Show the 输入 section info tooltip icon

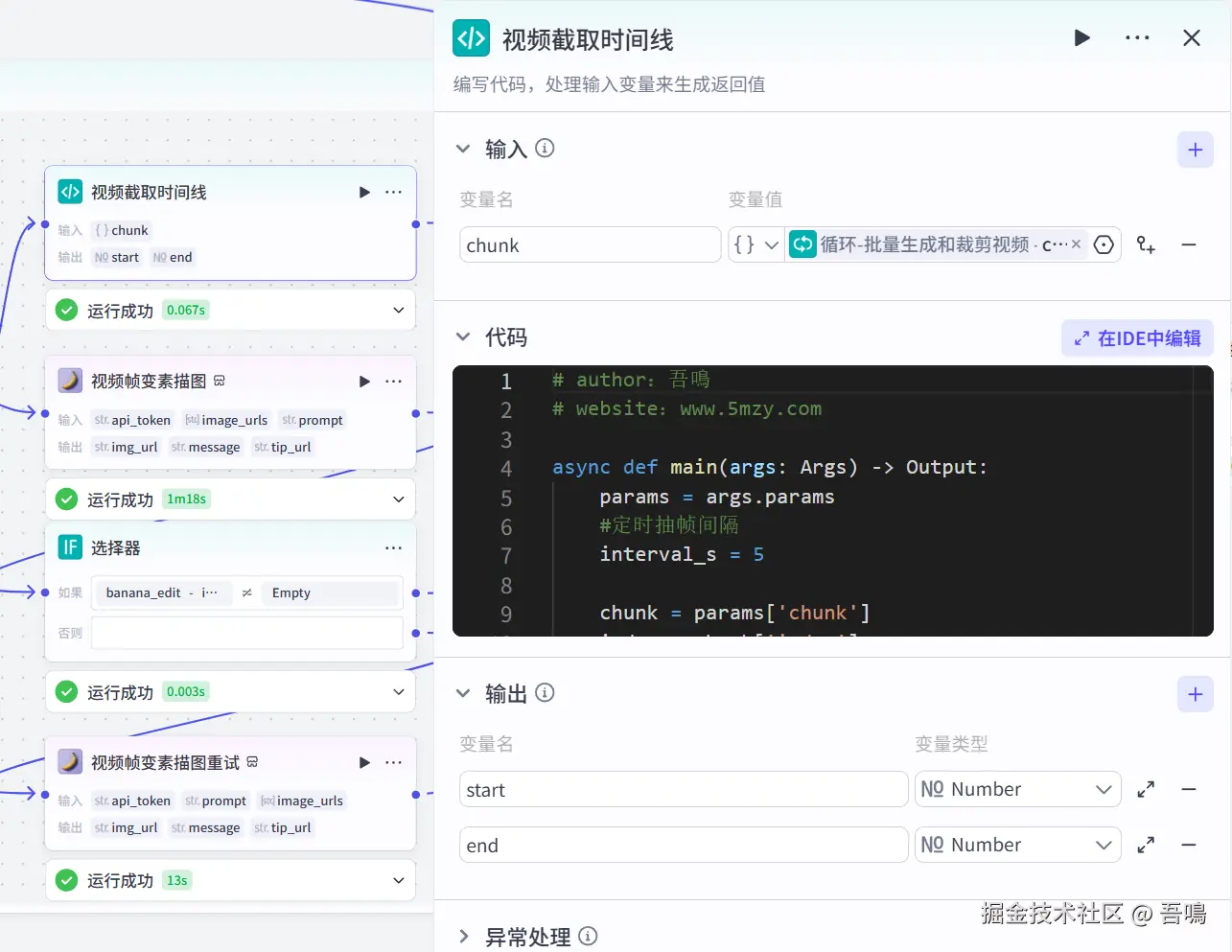point(545,149)
